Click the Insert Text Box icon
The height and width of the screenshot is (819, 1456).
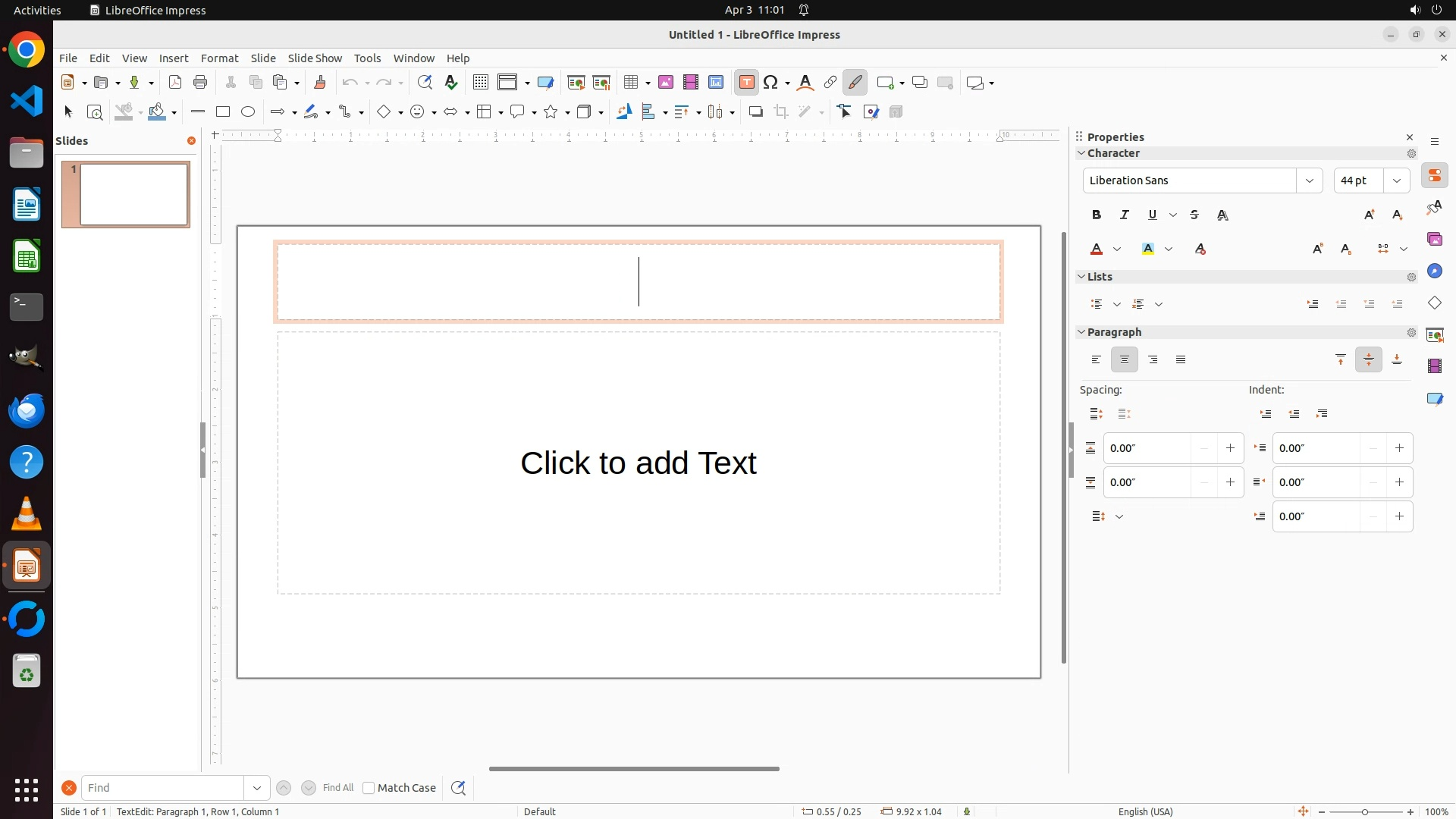point(747,83)
